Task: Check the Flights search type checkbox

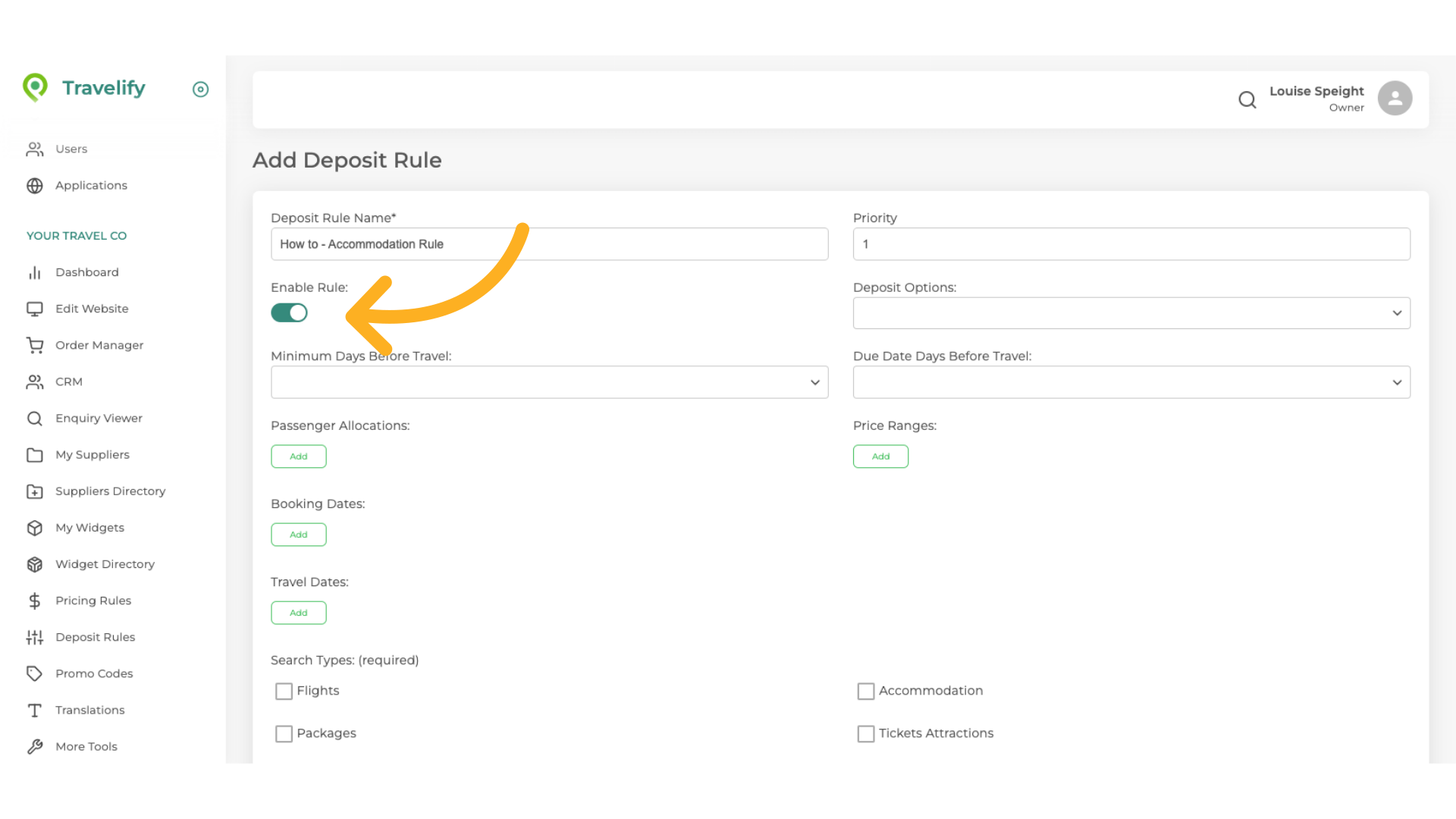Action: [284, 691]
